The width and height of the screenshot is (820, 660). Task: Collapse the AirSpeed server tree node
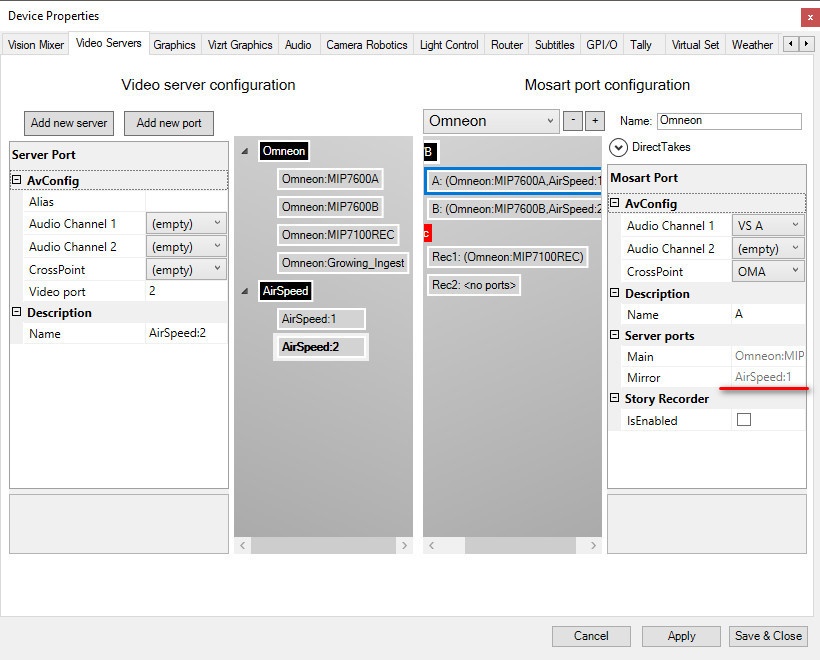click(x=246, y=291)
